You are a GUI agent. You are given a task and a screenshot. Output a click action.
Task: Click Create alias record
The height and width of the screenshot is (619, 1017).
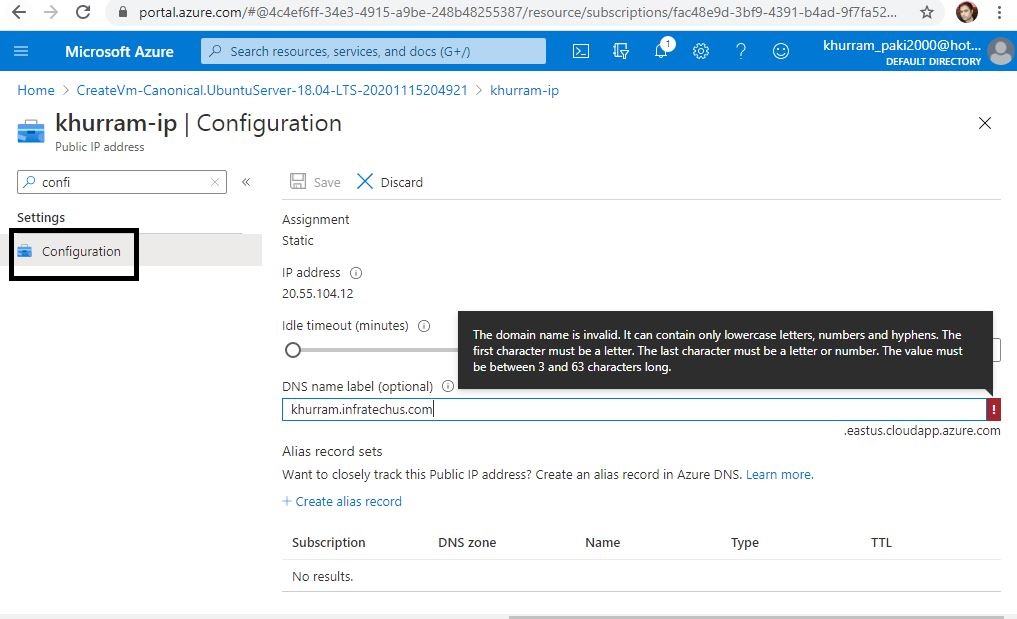point(342,501)
